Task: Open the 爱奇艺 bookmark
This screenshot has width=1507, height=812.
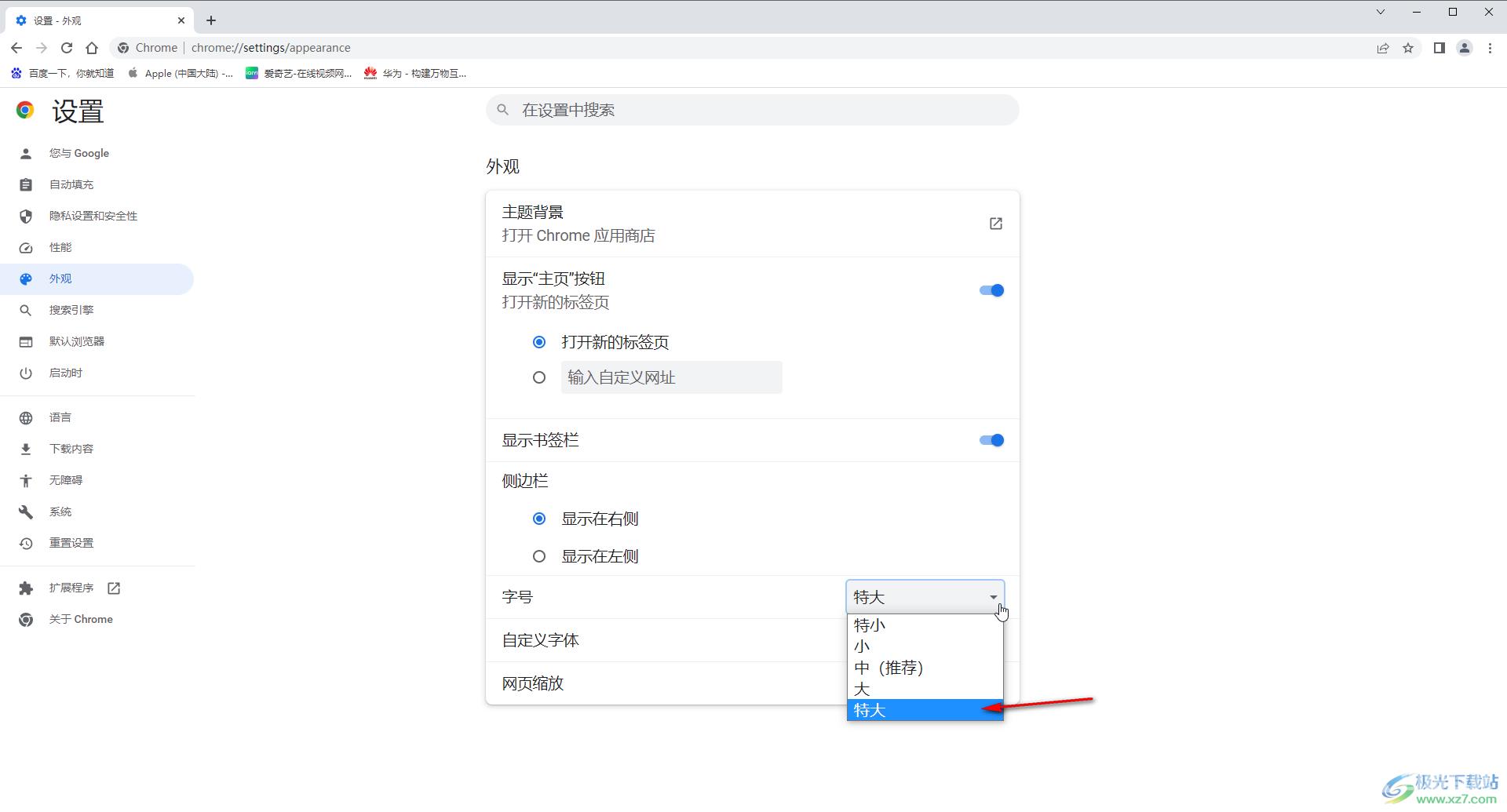Action: (298, 73)
